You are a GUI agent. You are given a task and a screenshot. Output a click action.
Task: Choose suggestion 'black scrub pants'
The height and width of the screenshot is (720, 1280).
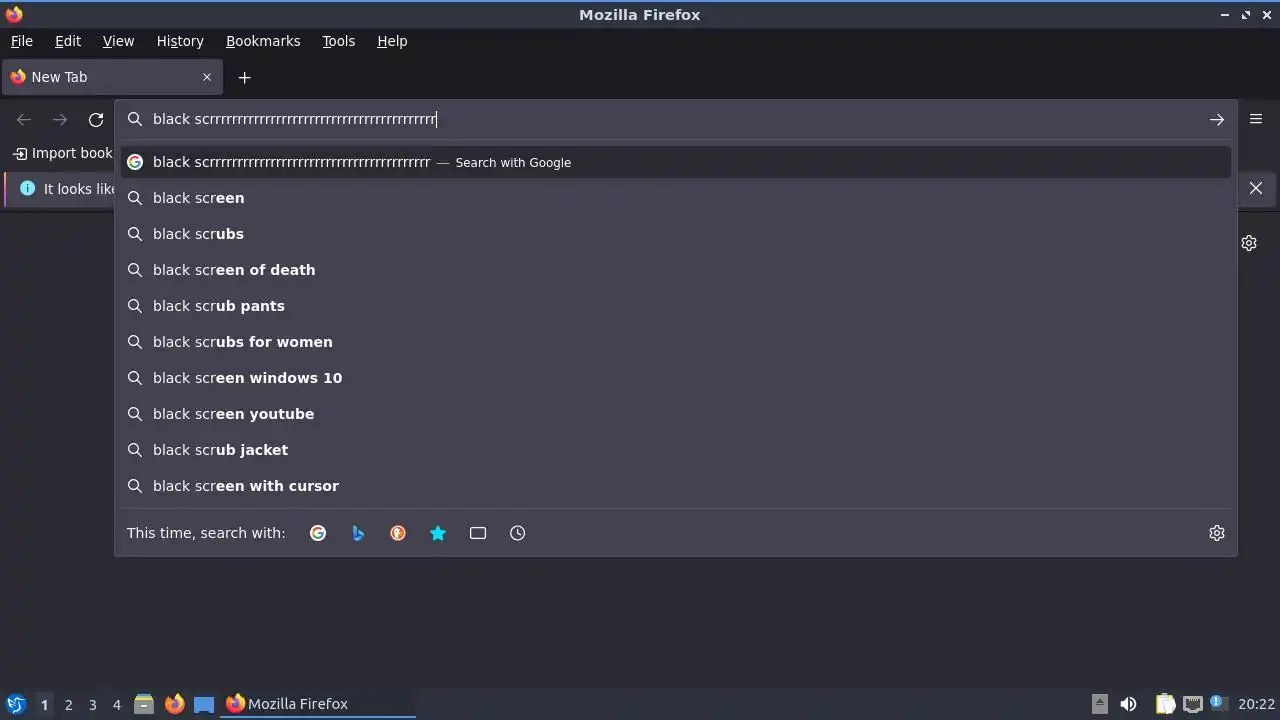(675, 306)
